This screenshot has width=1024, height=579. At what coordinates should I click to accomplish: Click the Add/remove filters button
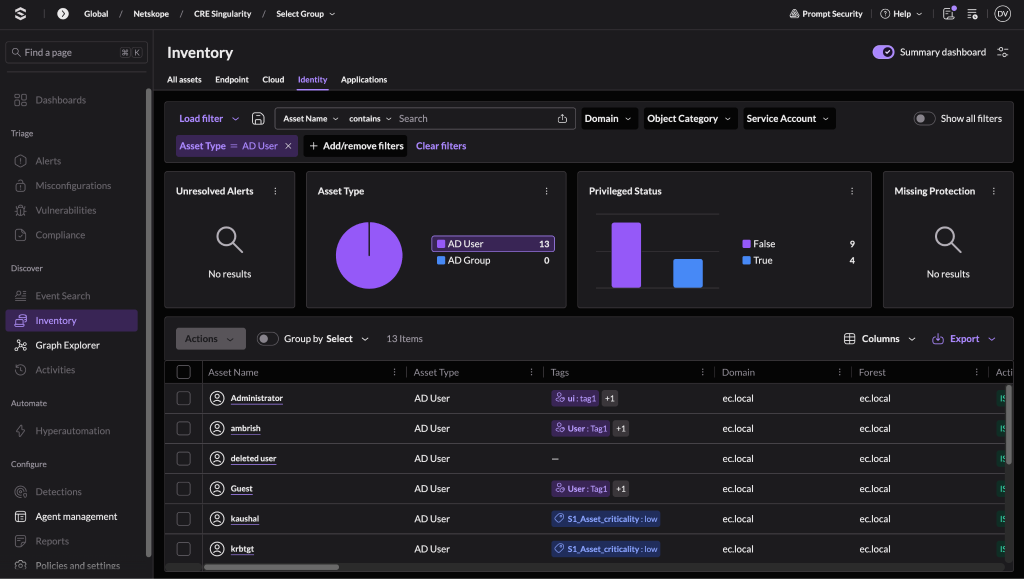coord(355,146)
